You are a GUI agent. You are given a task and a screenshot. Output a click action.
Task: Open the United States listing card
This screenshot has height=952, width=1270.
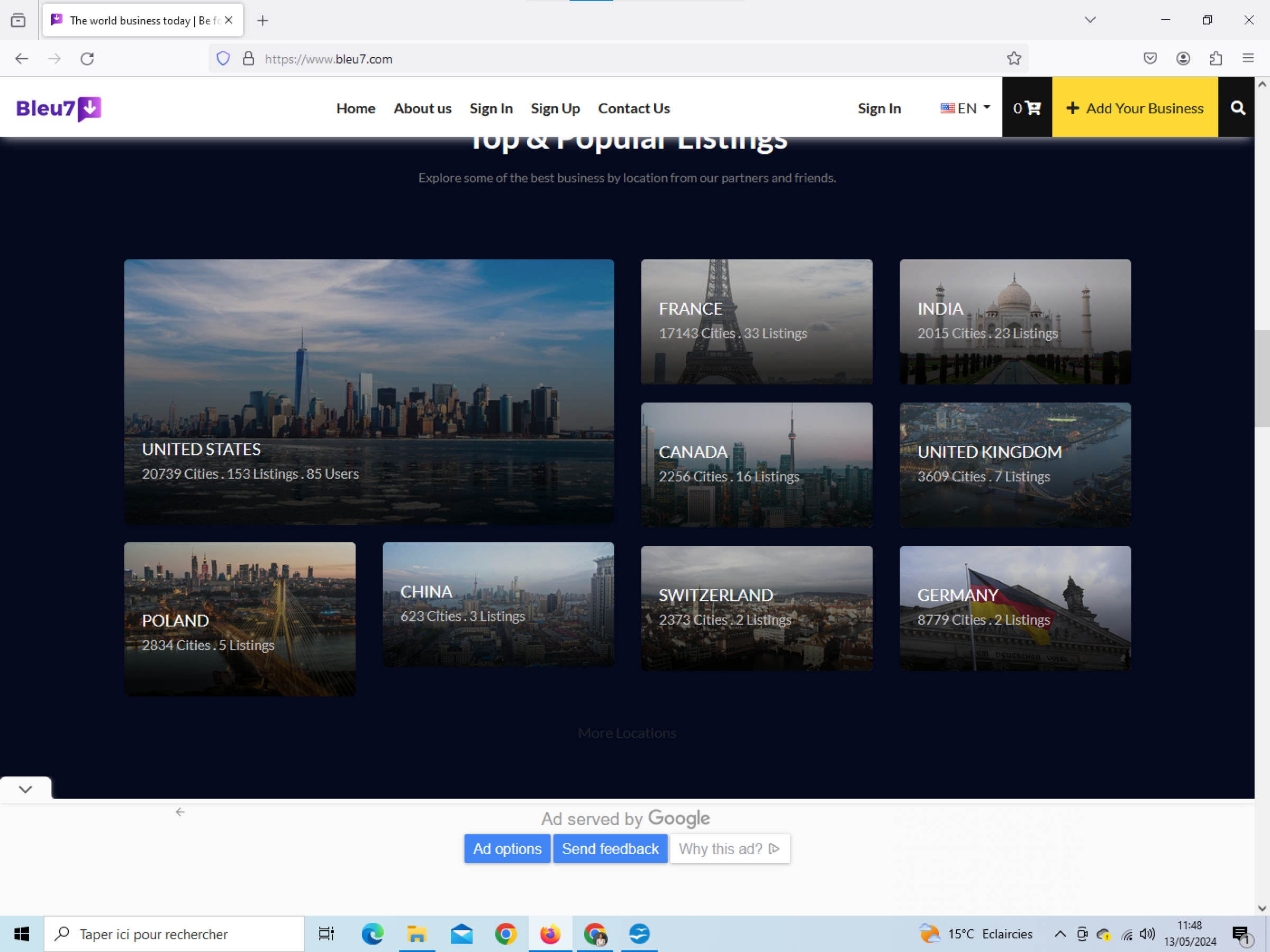pyautogui.click(x=369, y=391)
